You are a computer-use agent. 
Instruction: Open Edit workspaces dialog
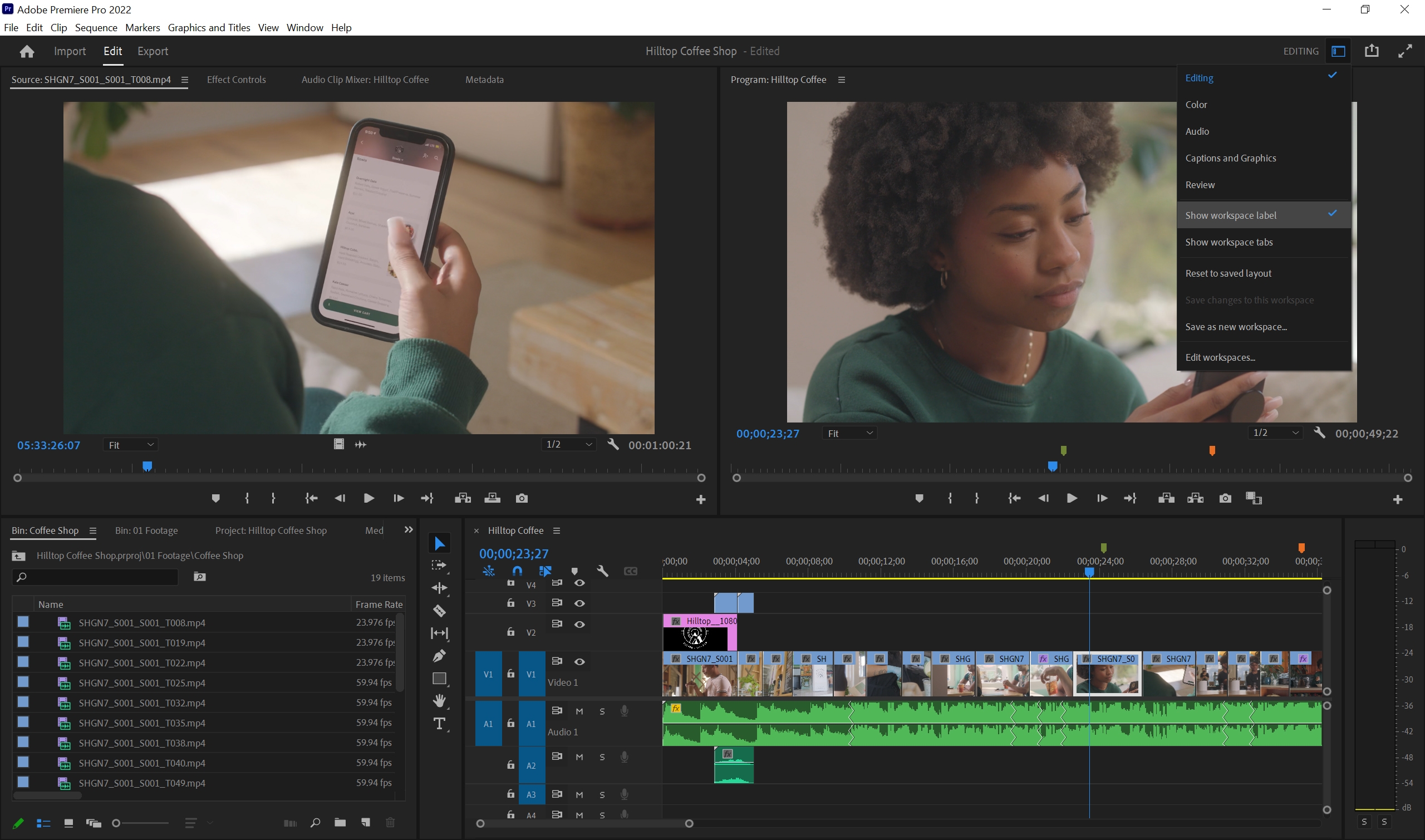point(1220,357)
